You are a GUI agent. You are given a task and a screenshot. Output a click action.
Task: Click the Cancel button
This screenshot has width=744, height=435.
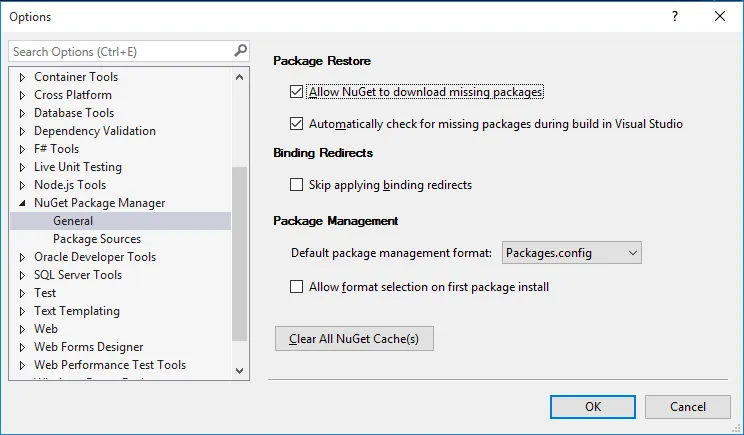point(688,407)
